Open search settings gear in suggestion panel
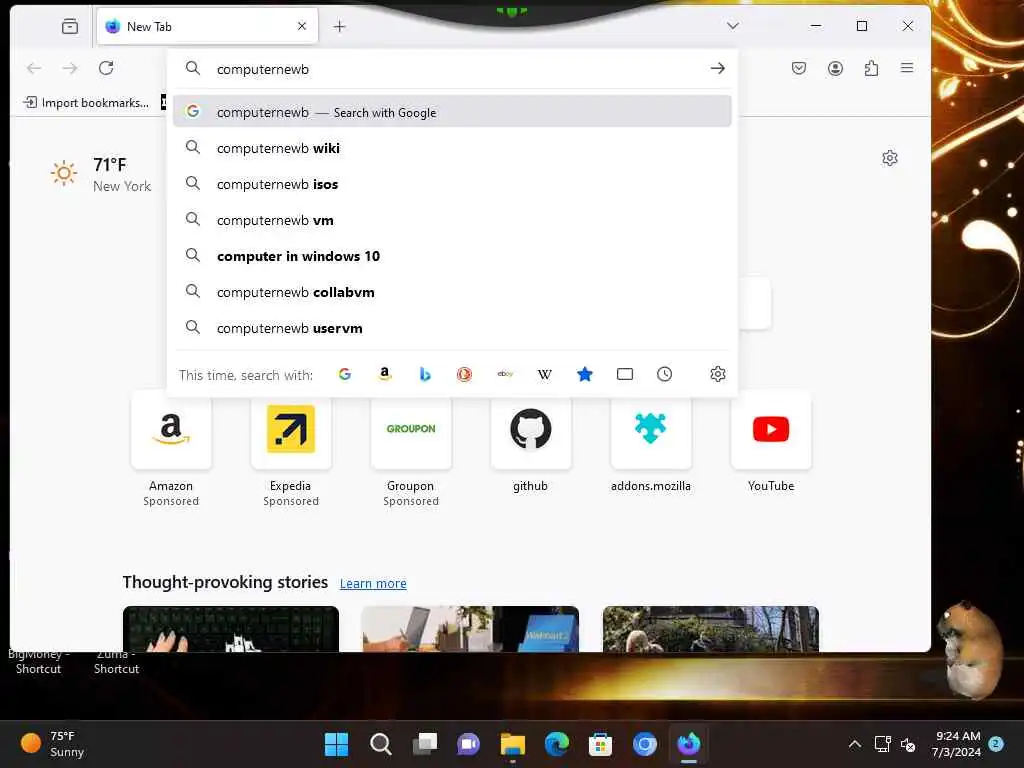The image size is (1024, 768). (x=718, y=374)
